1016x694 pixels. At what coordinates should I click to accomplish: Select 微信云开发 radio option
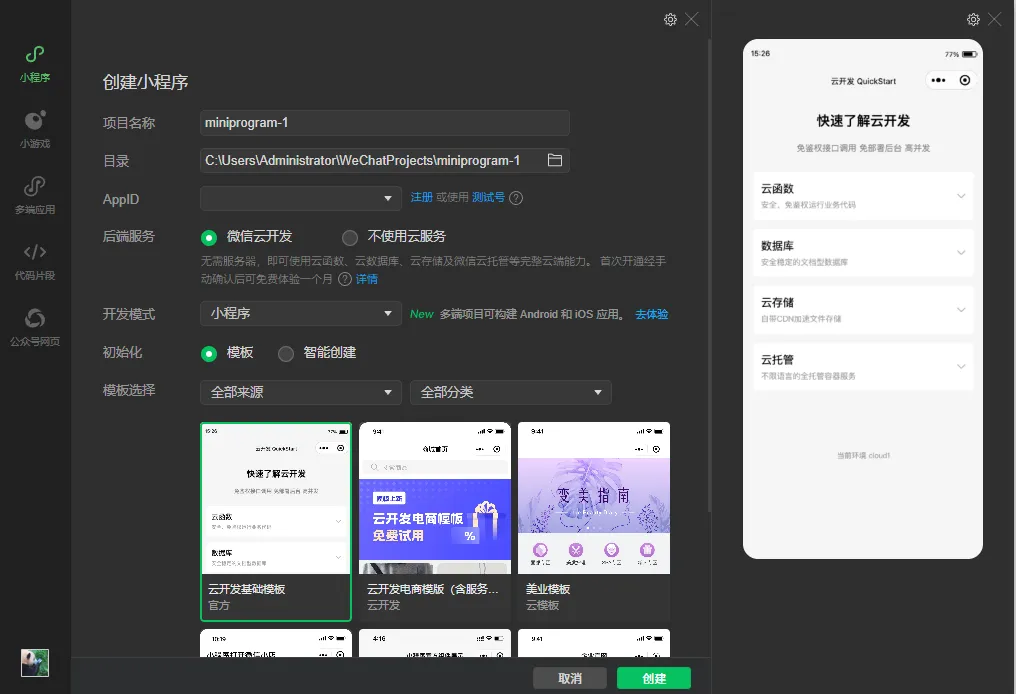click(209, 238)
